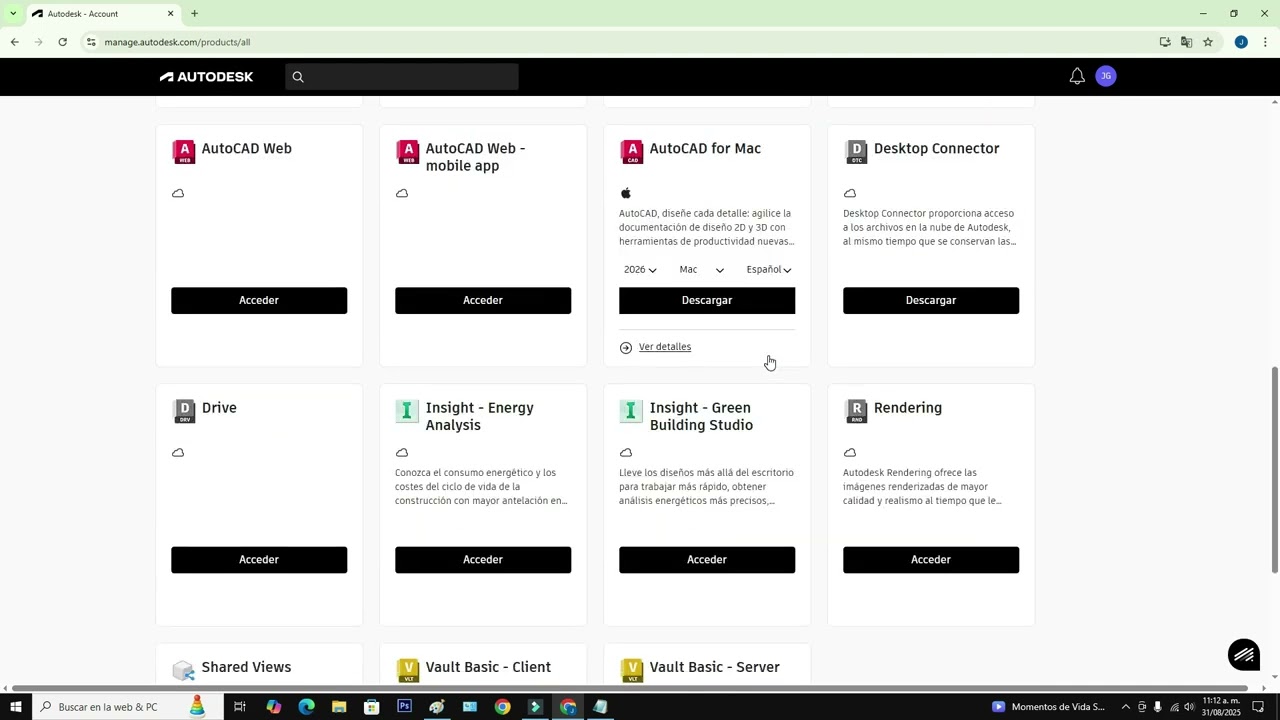Click the arrow icon beside Ver detalles

(626, 348)
